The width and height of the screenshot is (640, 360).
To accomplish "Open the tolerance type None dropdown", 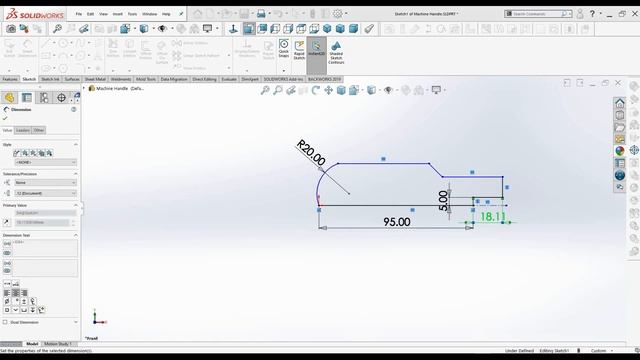I will [x=45, y=182].
